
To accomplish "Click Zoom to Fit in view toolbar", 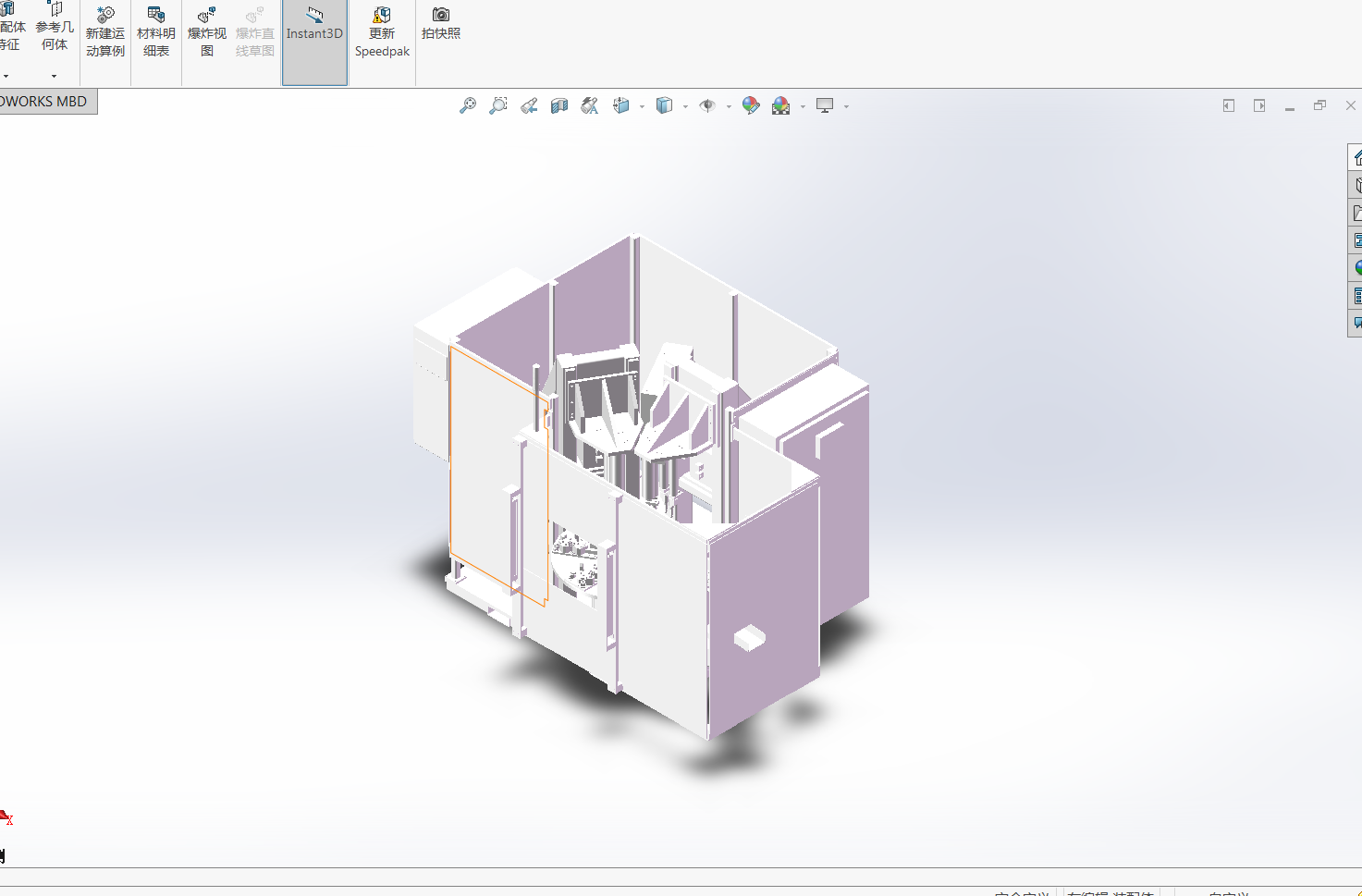I will point(468,105).
